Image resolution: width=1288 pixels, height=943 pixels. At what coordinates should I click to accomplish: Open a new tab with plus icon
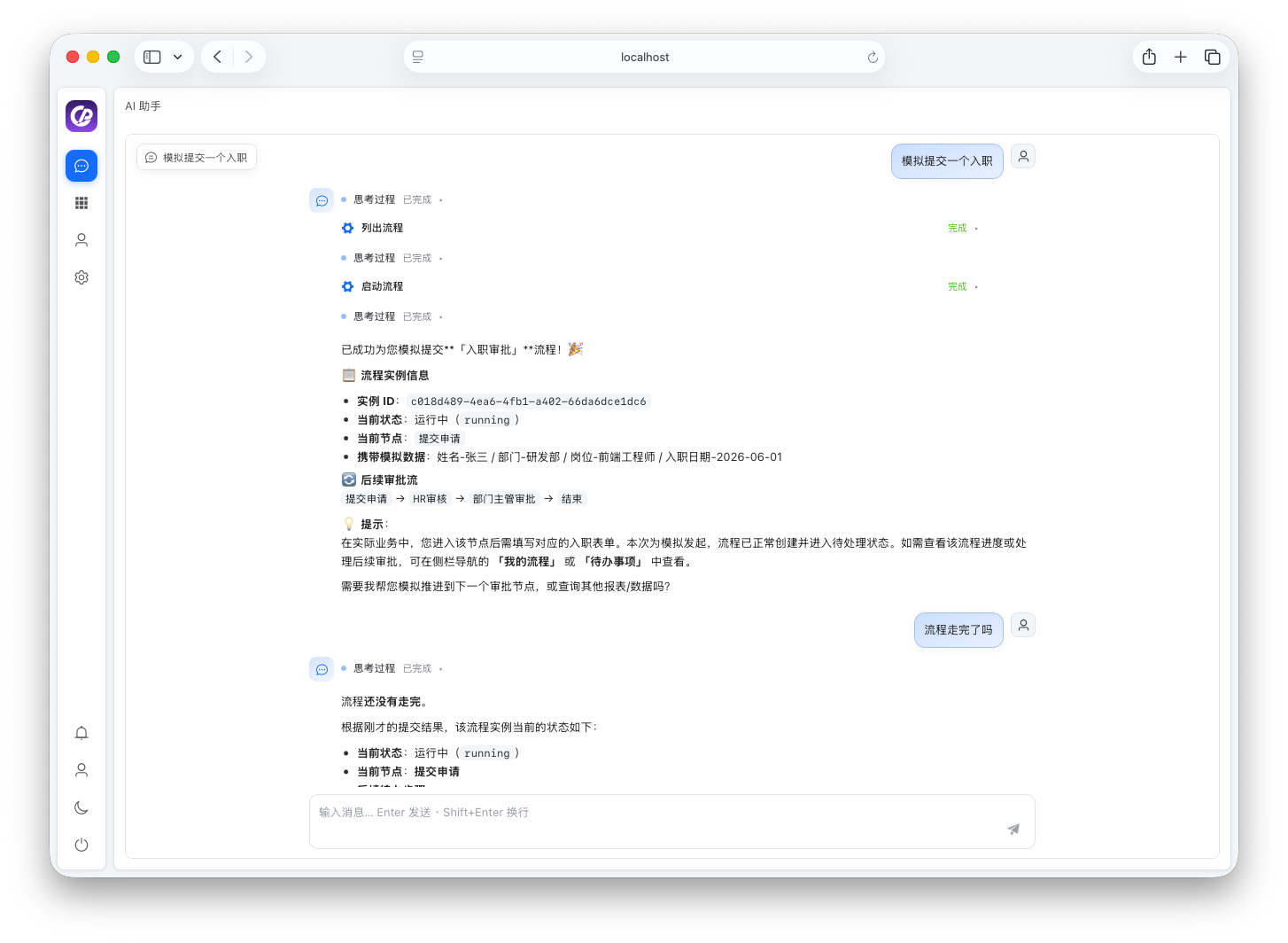[1181, 57]
